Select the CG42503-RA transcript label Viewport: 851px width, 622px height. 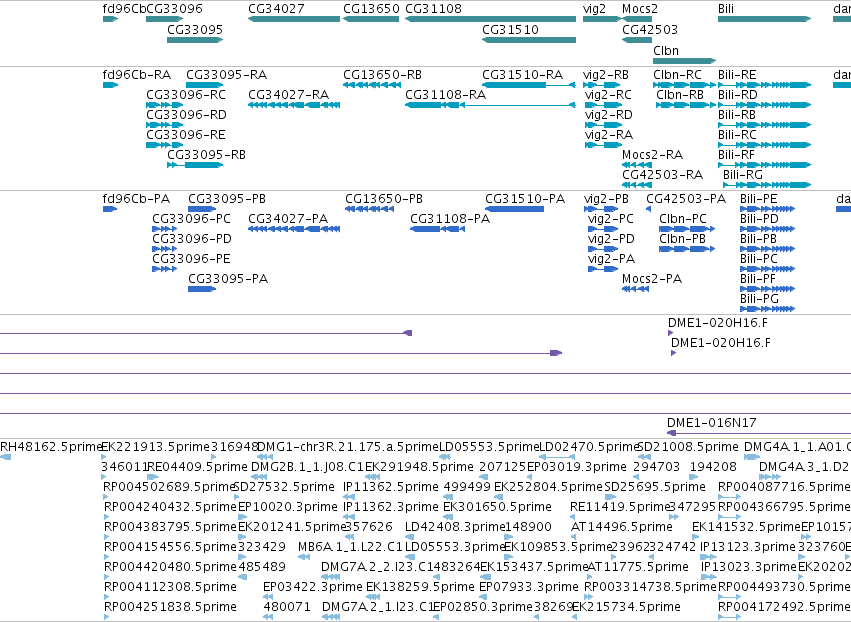coord(662,175)
